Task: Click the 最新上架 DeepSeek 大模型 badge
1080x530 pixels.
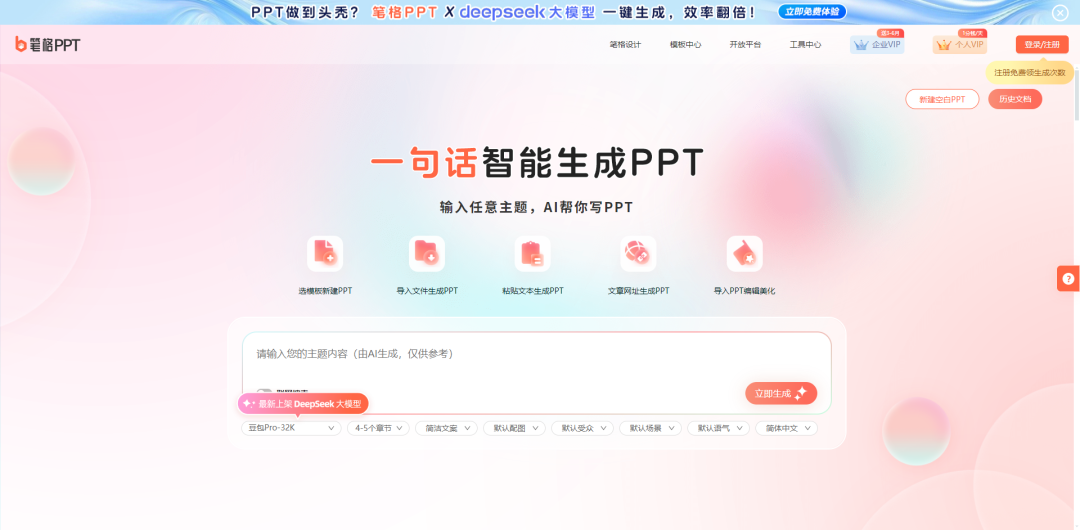Action: pos(304,404)
